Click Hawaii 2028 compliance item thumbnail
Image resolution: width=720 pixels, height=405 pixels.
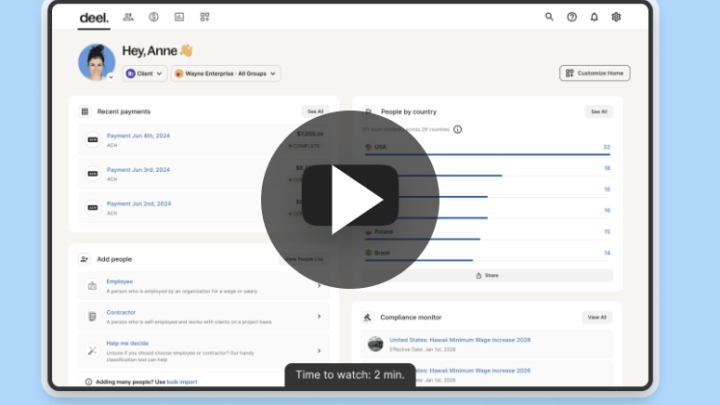[375, 344]
